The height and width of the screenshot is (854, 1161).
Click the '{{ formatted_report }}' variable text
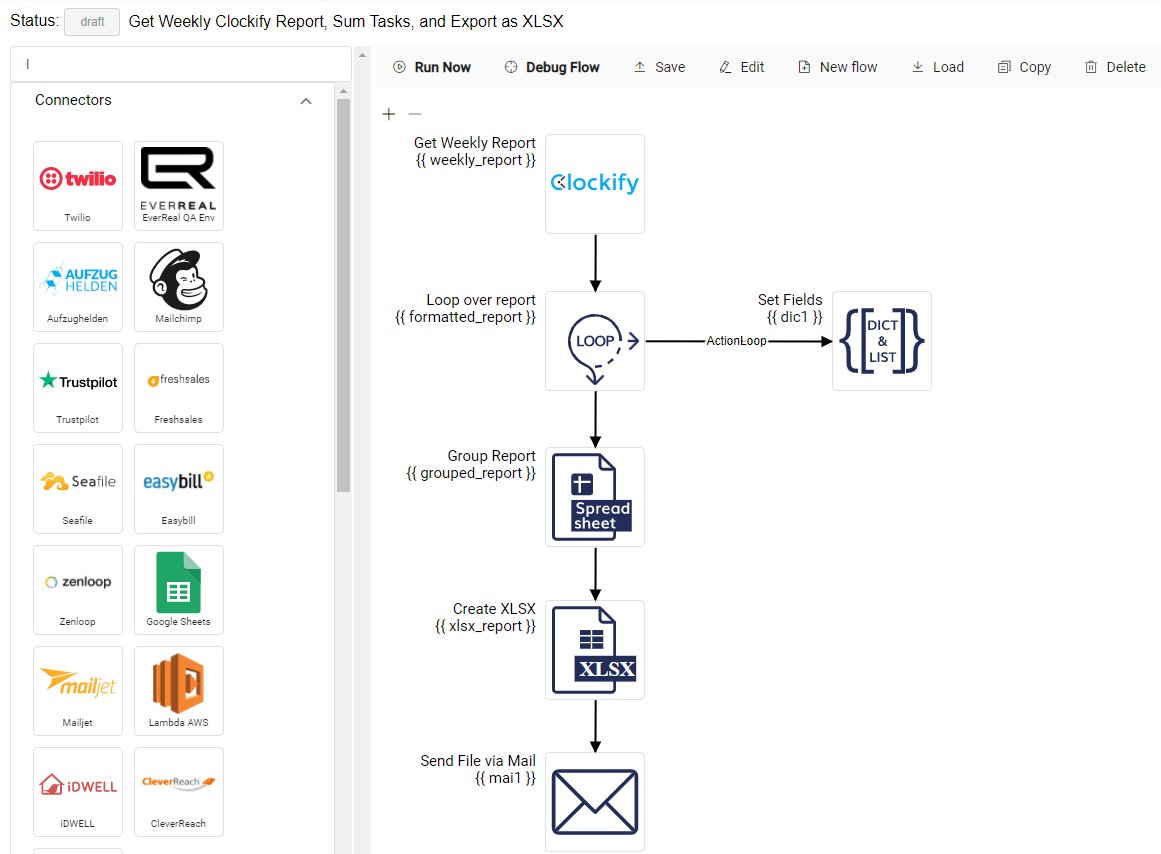[465, 317]
